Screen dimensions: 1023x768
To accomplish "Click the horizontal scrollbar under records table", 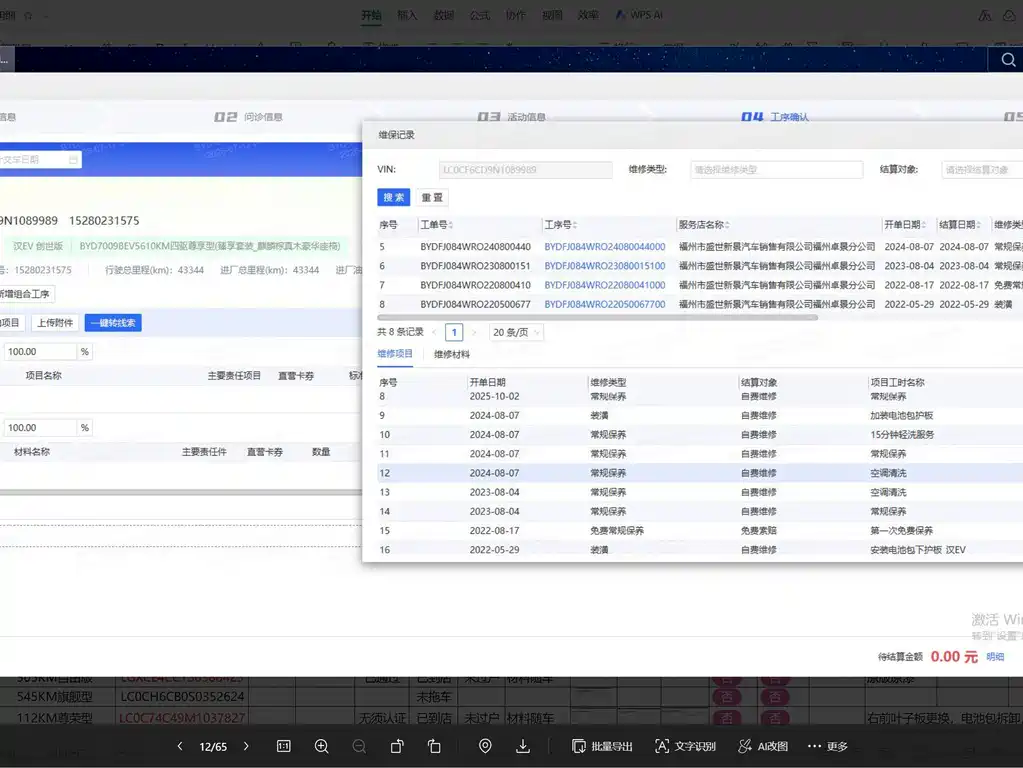I will point(597,318).
